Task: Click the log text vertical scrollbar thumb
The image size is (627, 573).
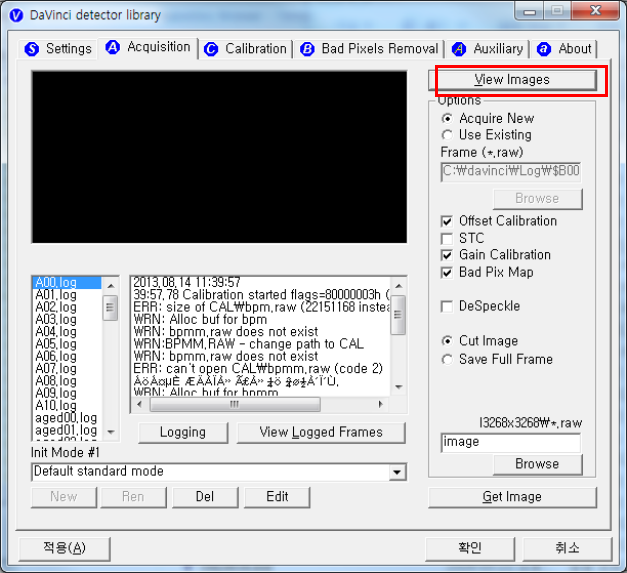Action: (398, 315)
